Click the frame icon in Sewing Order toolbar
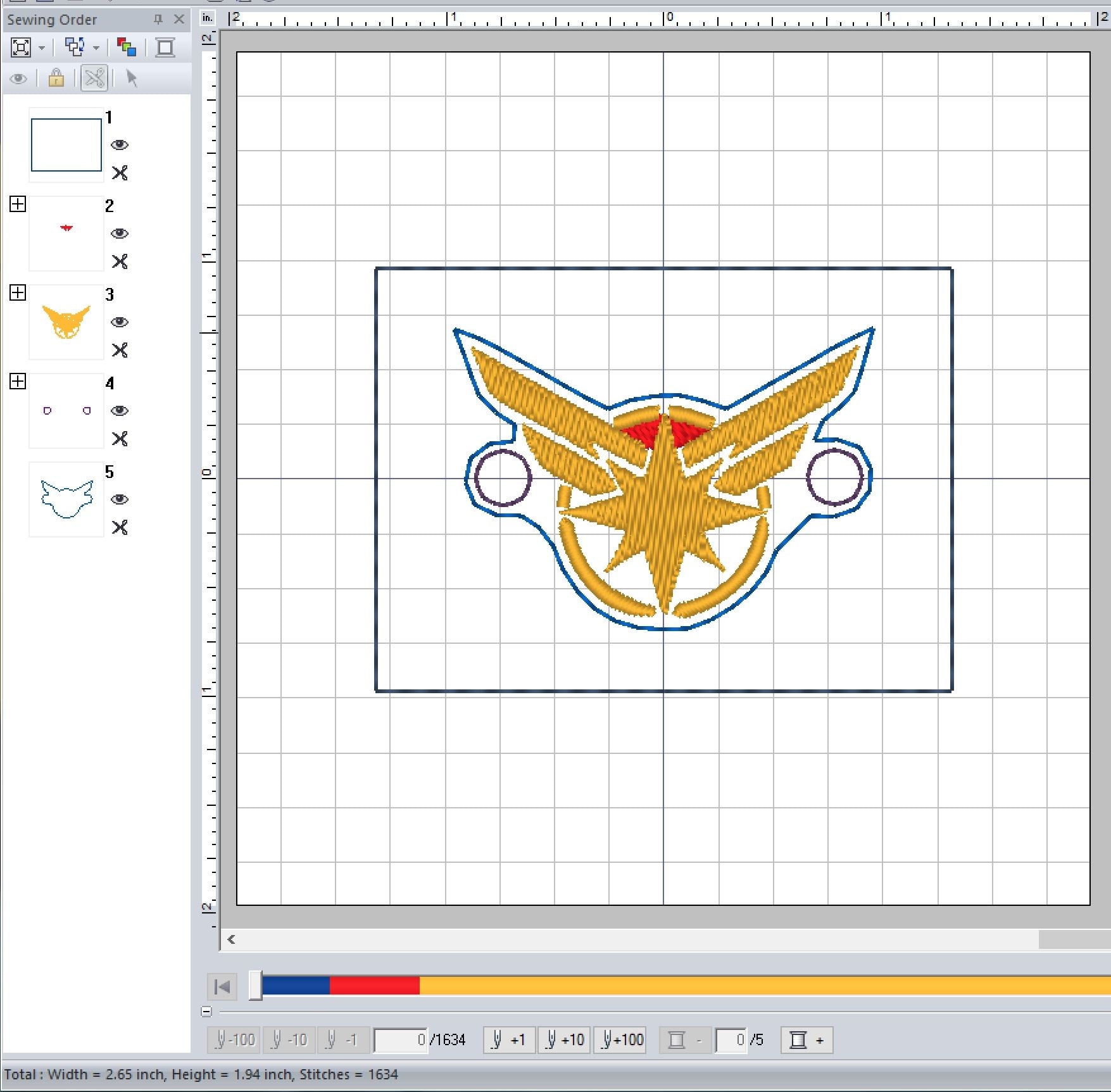Image resolution: width=1111 pixels, height=1092 pixels. point(165,47)
